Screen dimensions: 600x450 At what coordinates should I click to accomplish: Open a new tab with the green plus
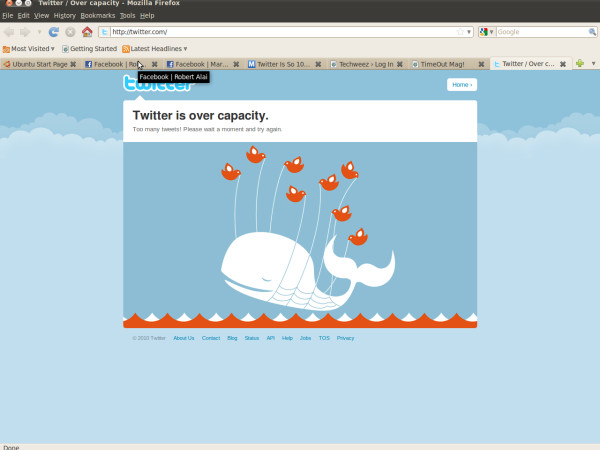point(580,64)
